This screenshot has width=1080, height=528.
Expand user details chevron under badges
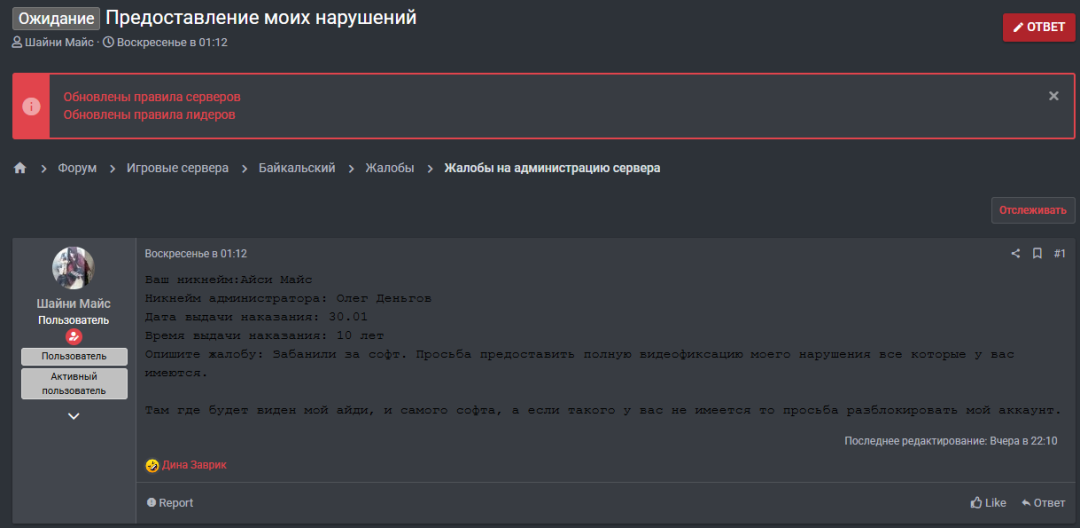click(x=73, y=416)
